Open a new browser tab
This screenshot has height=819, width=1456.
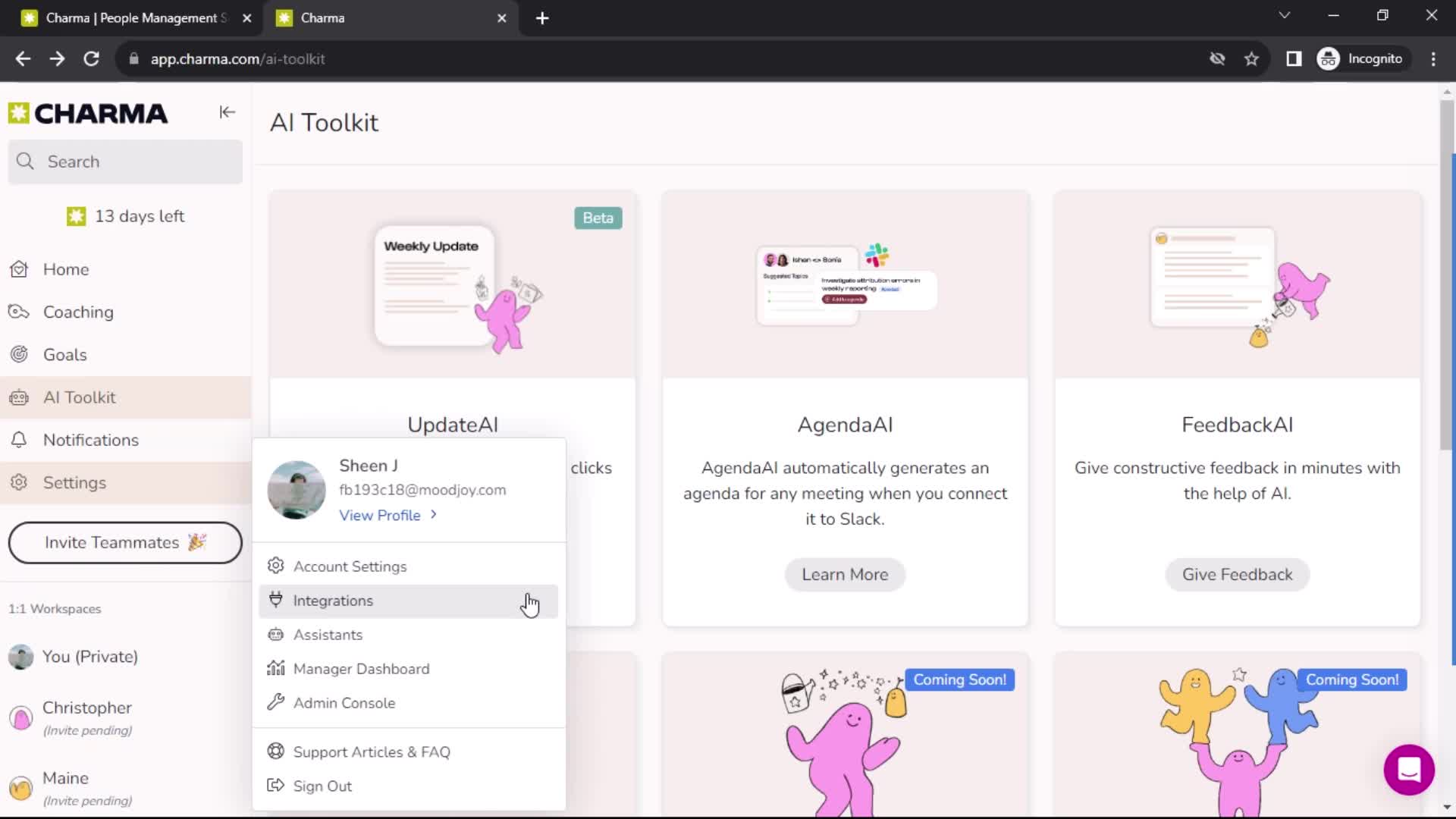pos(542,18)
